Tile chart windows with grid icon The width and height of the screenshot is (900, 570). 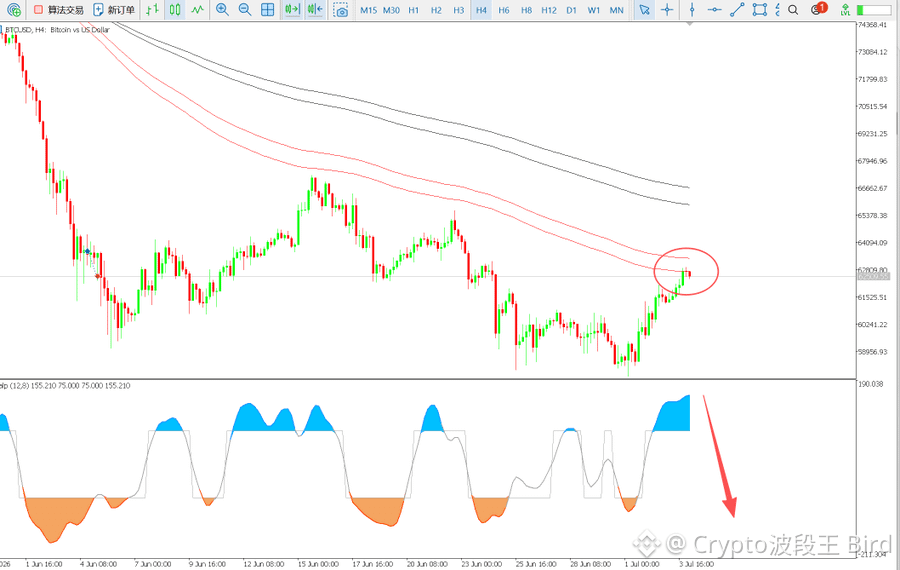[267, 10]
